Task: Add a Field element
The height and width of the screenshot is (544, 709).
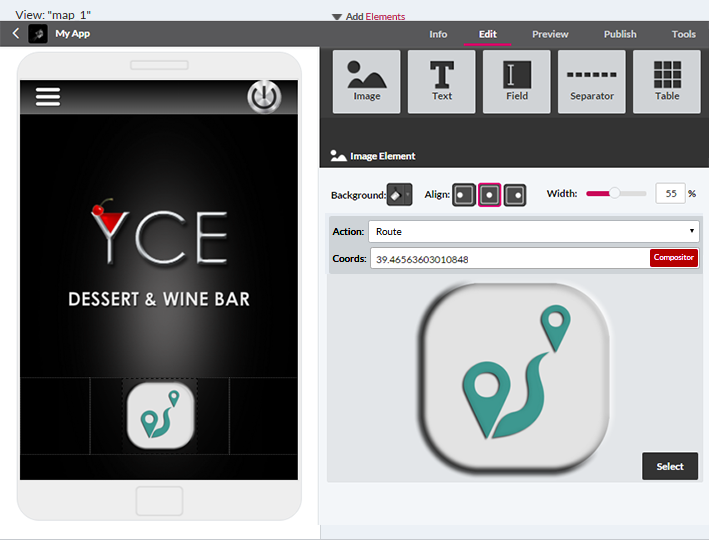Action: tap(517, 81)
